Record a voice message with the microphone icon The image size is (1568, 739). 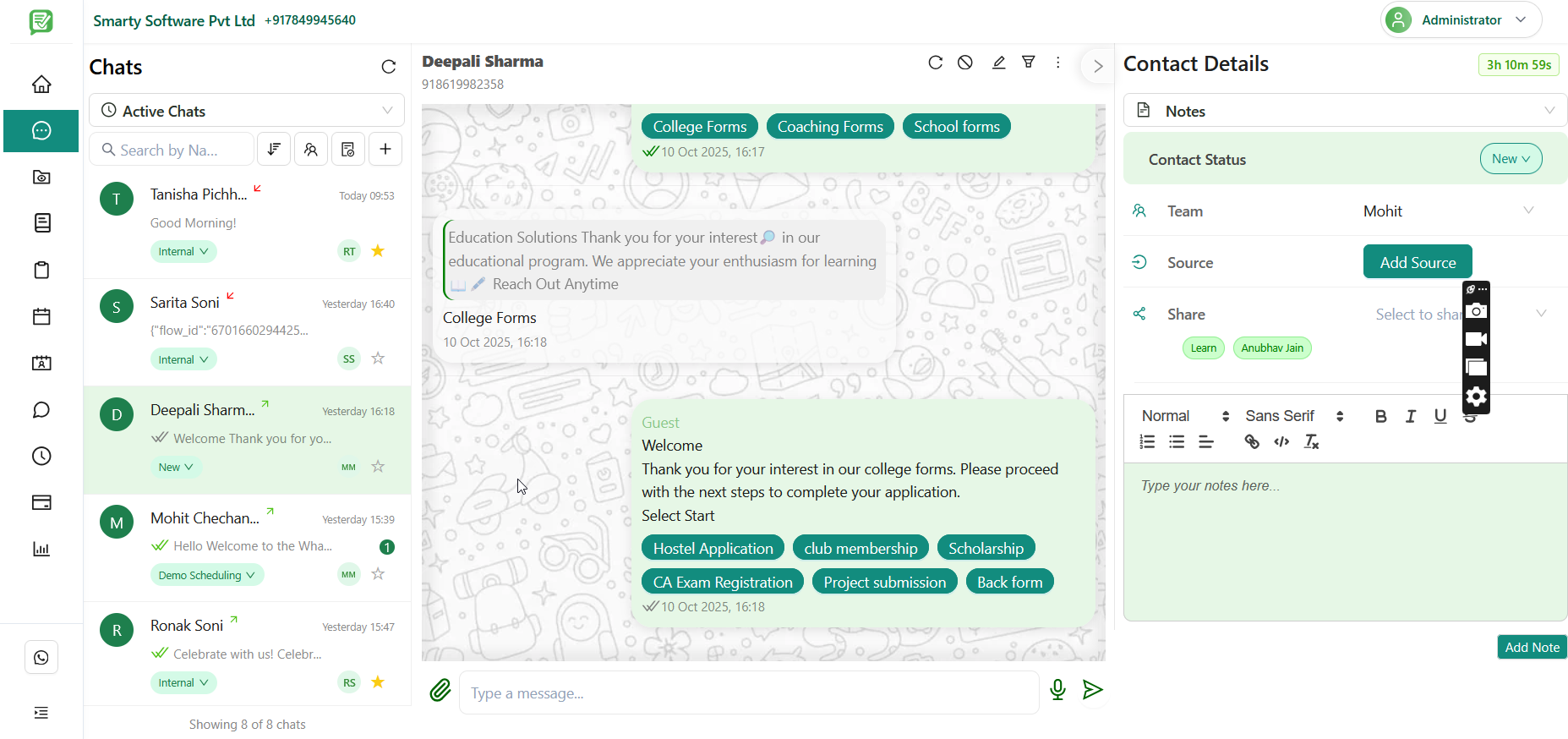pos(1057,690)
